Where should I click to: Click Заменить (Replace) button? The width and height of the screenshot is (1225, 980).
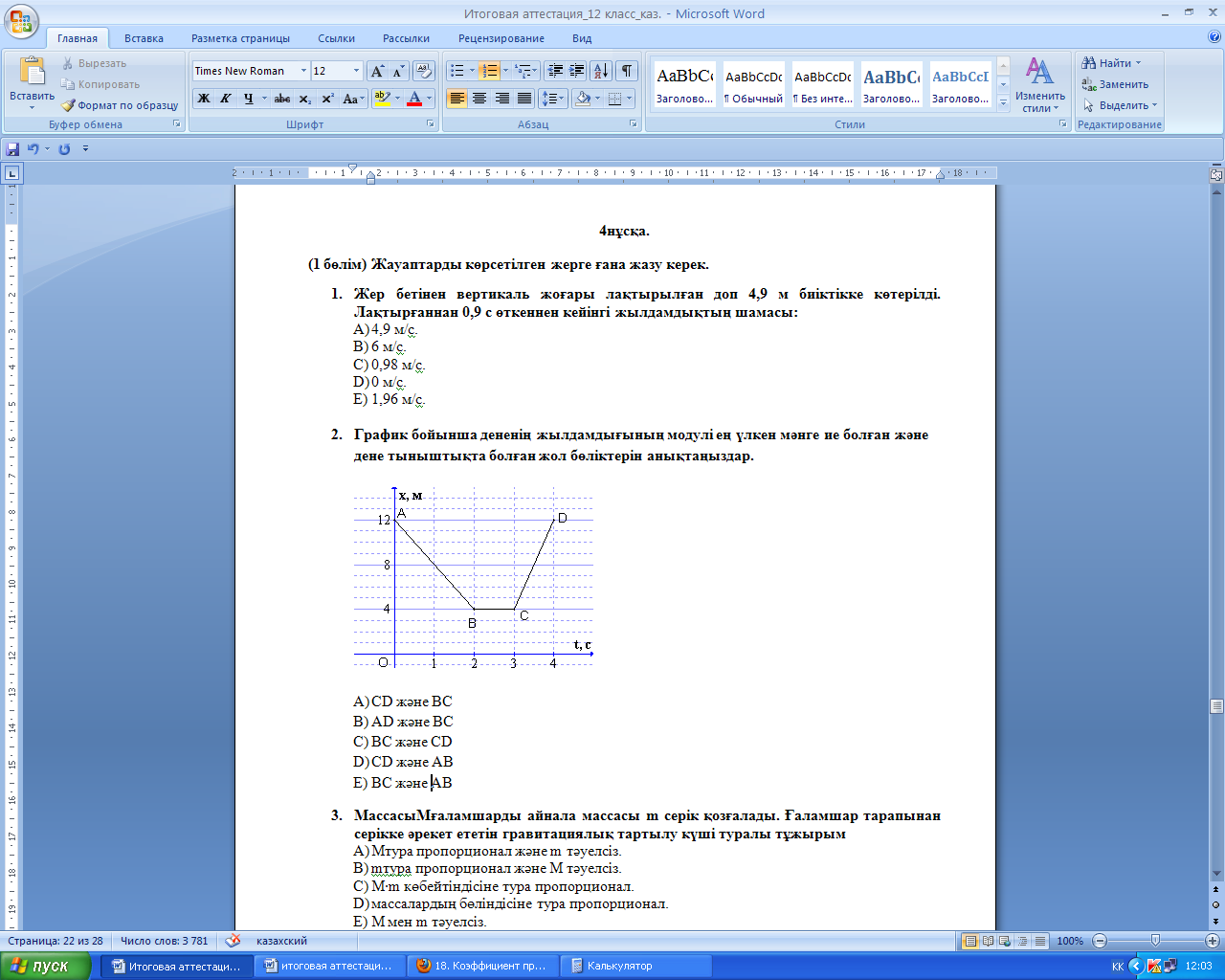(1115, 84)
